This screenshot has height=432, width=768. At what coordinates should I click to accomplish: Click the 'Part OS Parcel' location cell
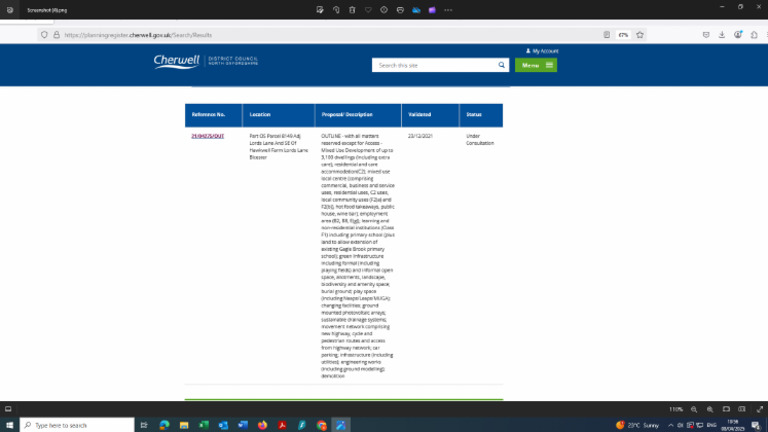point(279,146)
